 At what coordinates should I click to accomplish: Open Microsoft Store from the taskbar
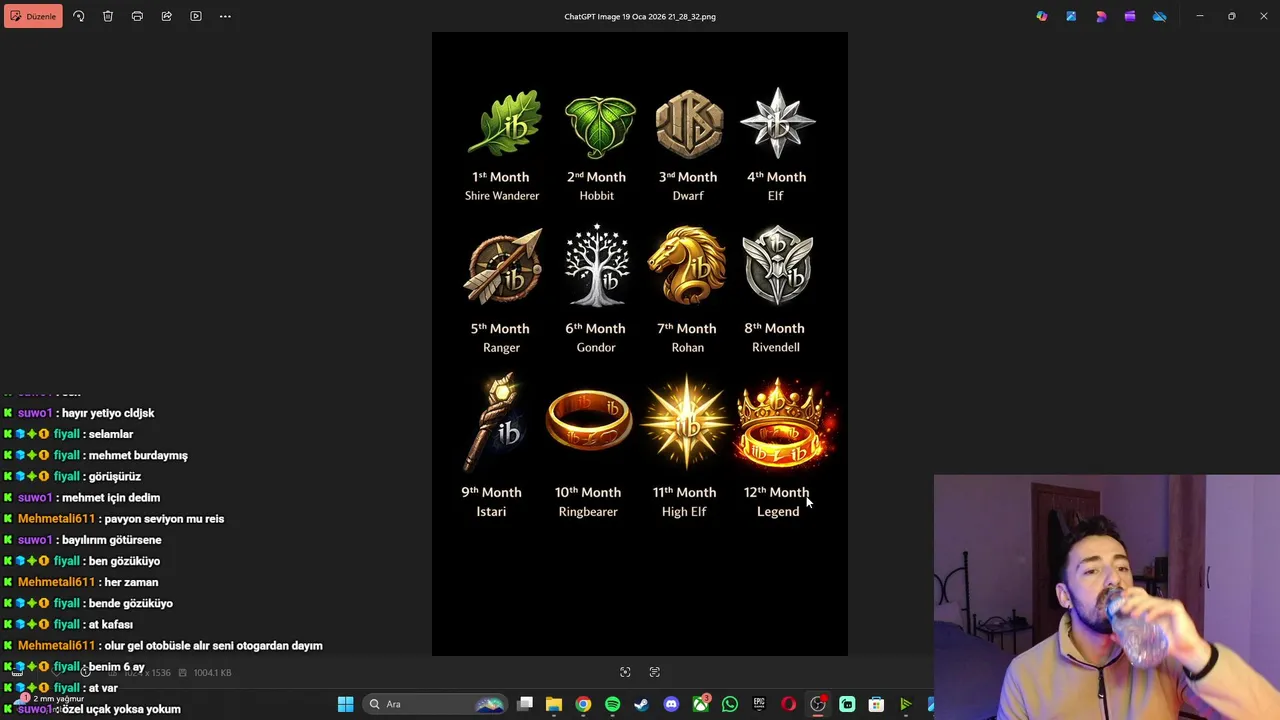876,704
